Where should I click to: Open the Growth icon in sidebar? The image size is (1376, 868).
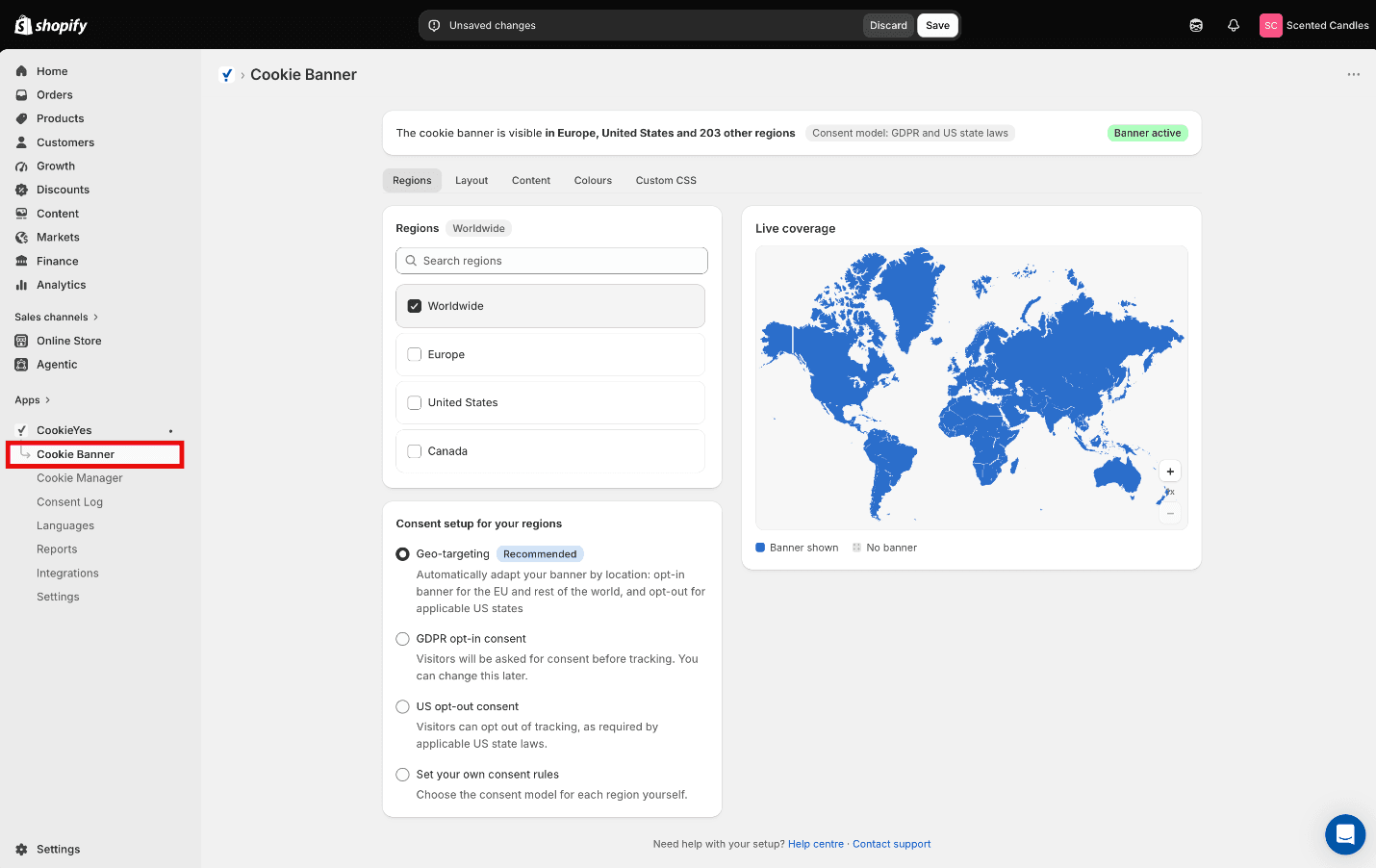click(21, 166)
